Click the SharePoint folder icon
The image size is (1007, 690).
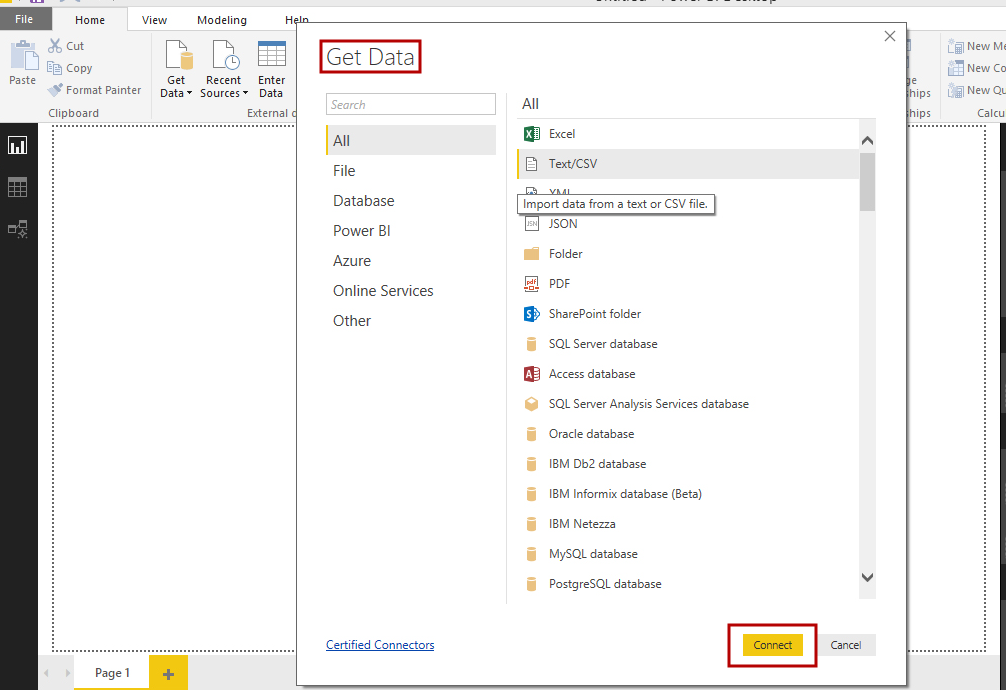[532, 314]
